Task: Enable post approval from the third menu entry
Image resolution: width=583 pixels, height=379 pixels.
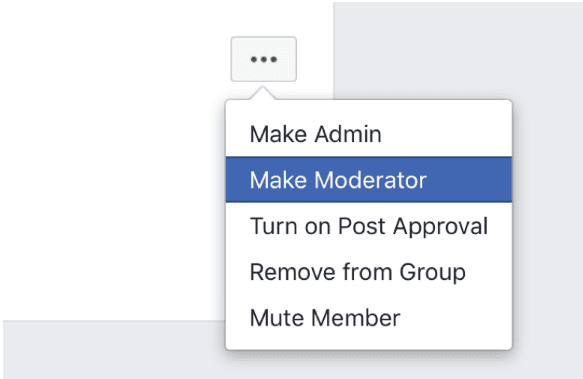Action: tap(368, 226)
